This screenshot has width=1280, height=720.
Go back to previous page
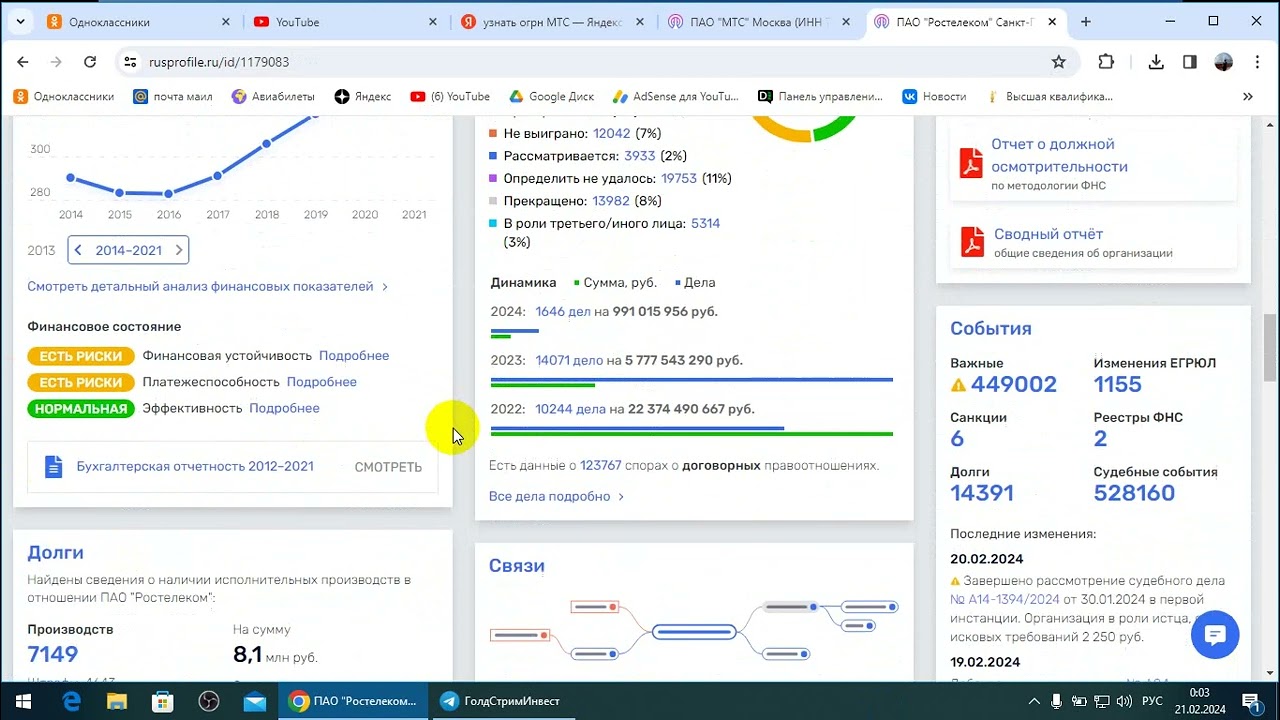(x=23, y=62)
